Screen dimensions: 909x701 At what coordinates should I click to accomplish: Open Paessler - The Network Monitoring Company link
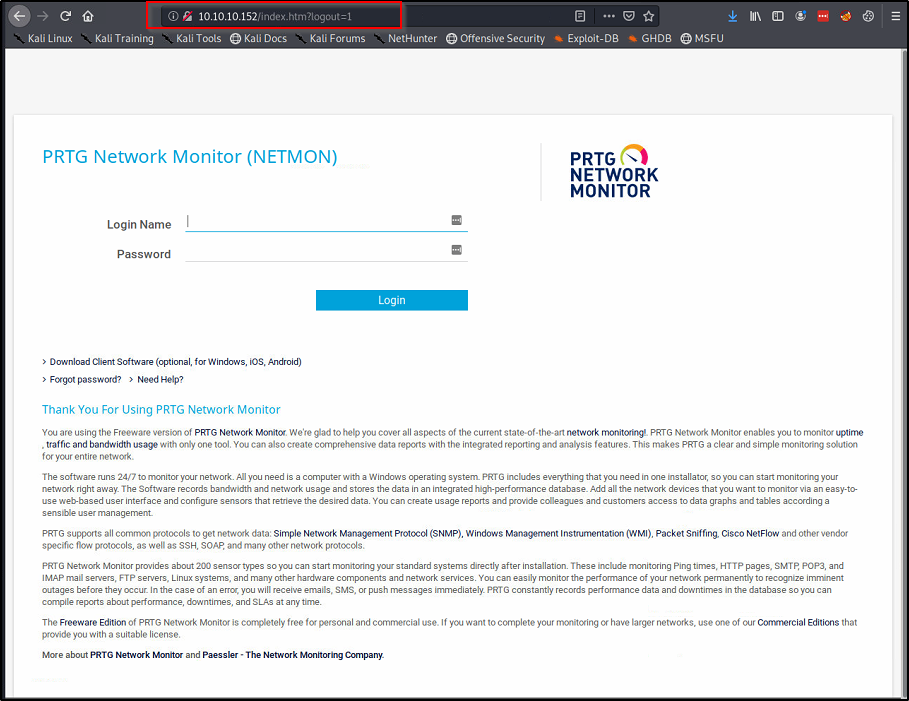pyautogui.click(x=293, y=655)
